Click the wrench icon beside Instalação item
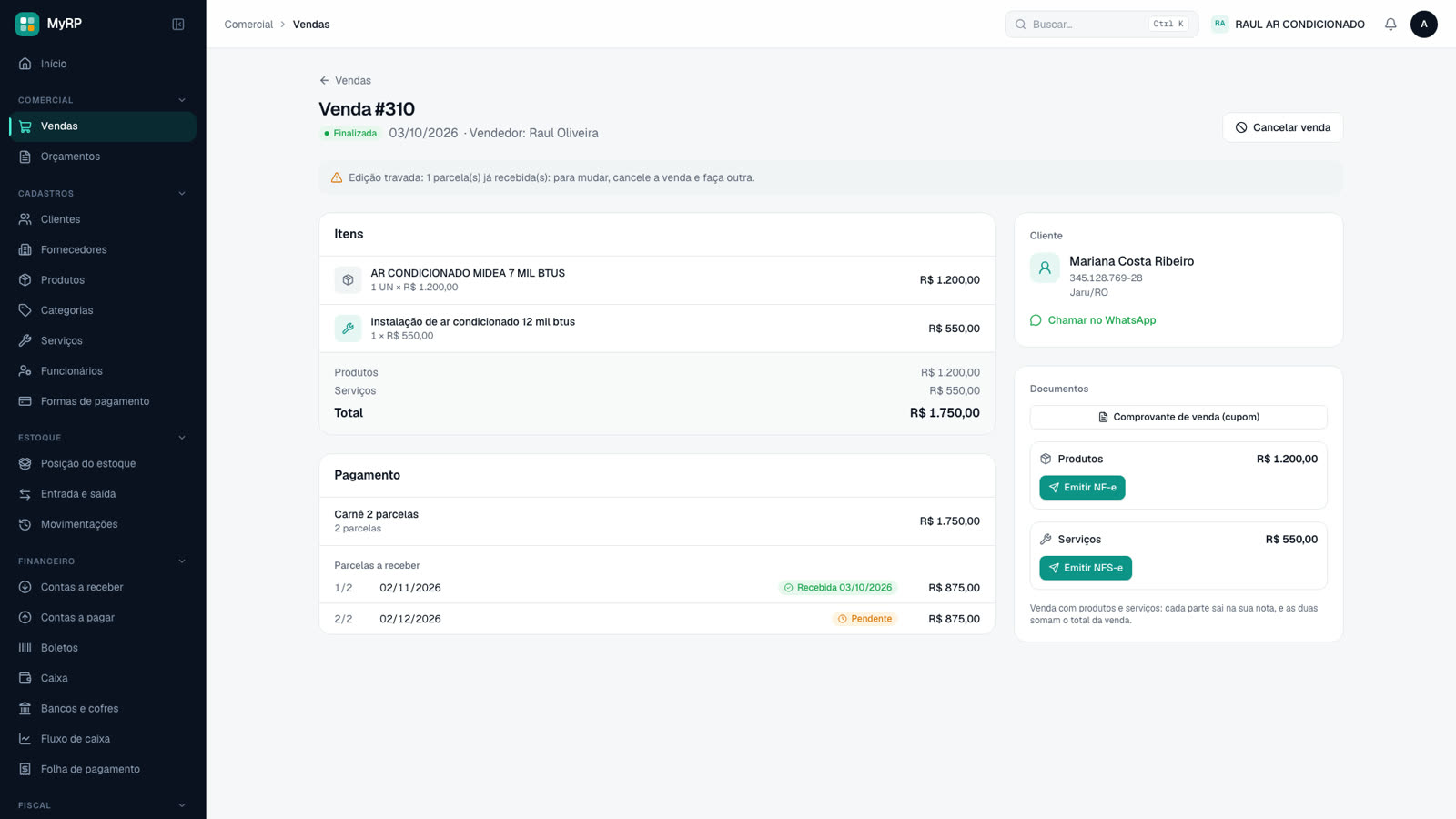Screen dimensions: 1456x819 click(x=348, y=329)
